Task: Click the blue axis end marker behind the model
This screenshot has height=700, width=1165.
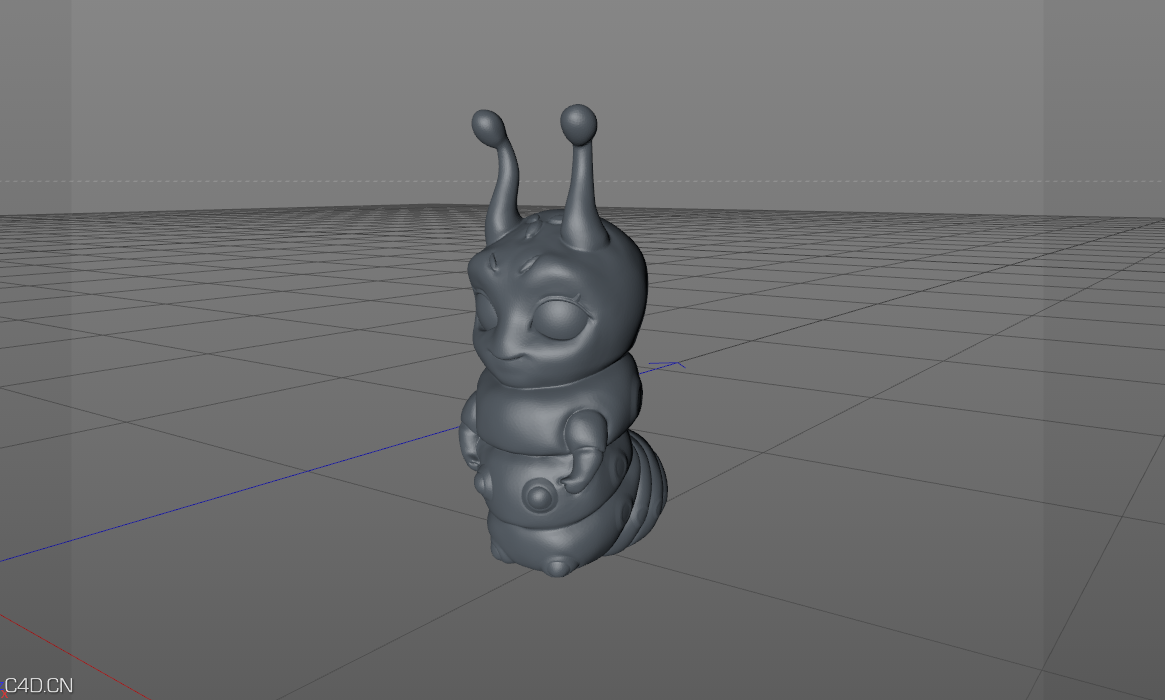Action: [x=668, y=365]
